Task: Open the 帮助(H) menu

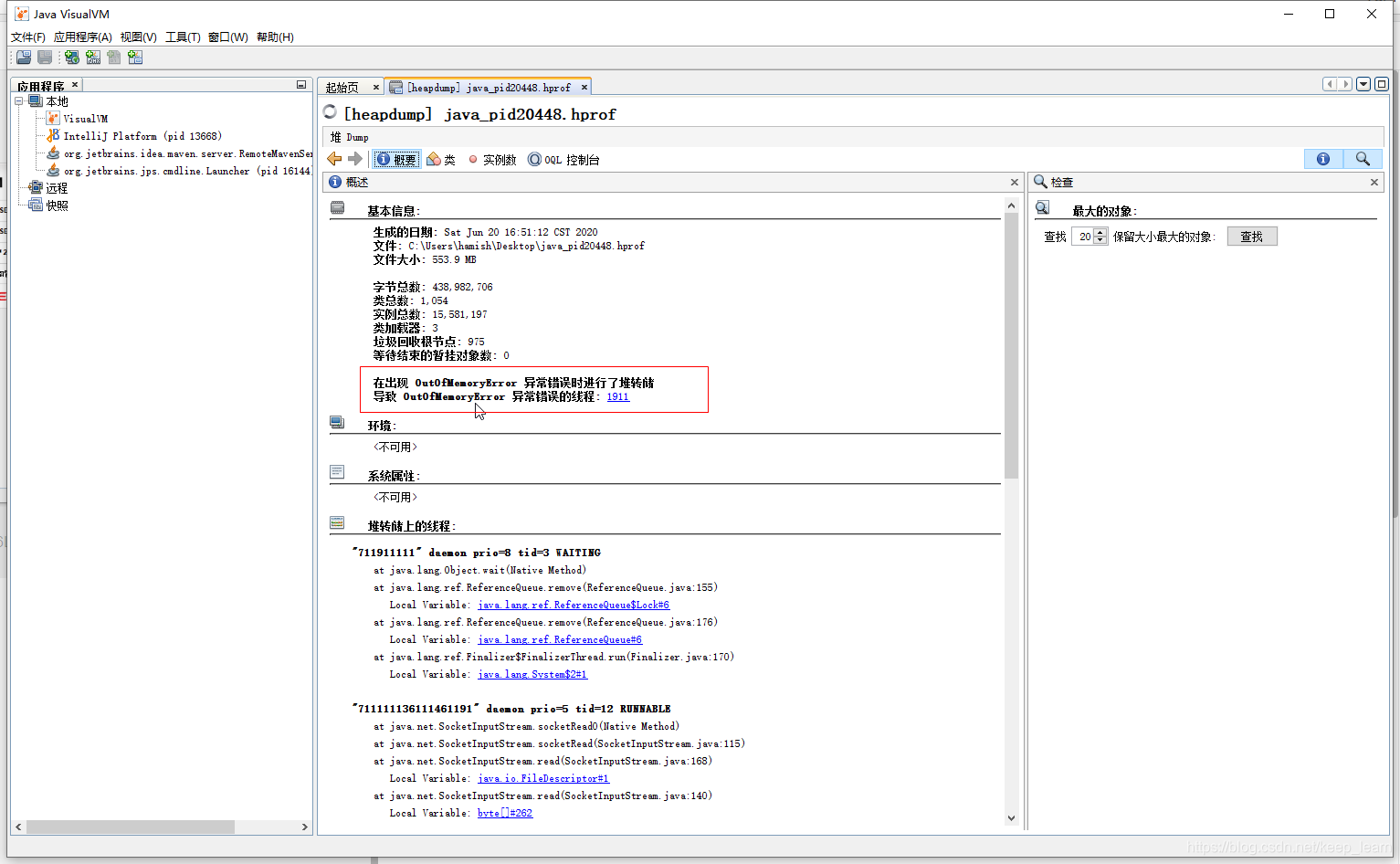Action: (x=275, y=37)
